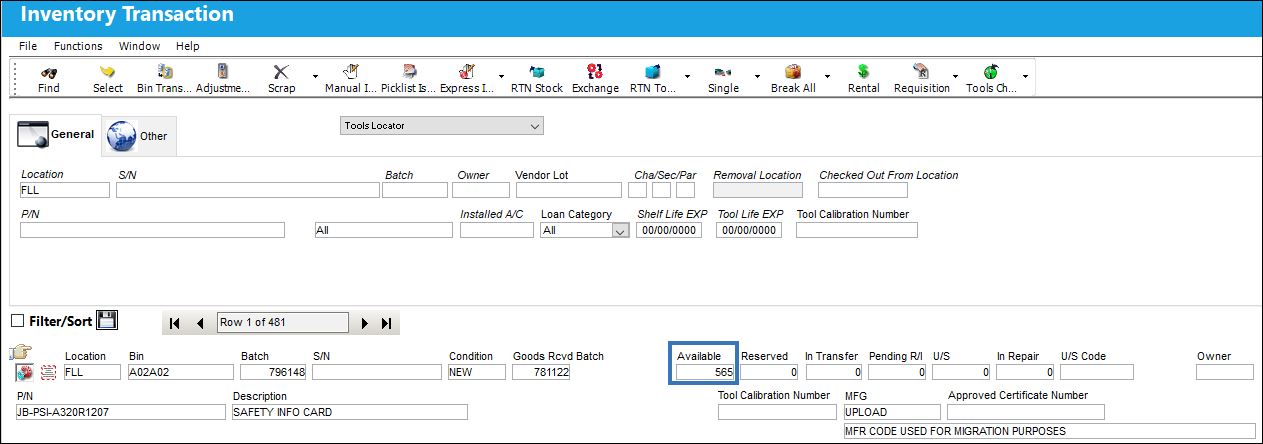The width and height of the screenshot is (1263, 444).
Task: Click the Checked Out From Location field
Action: [x=863, y=190]
